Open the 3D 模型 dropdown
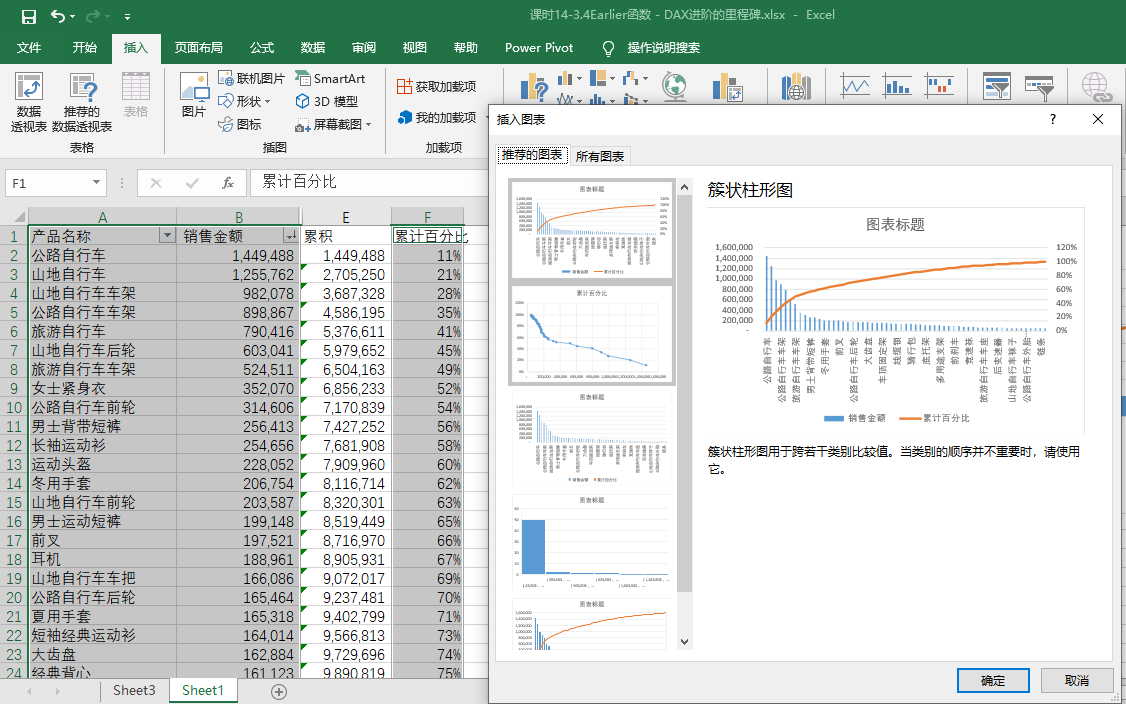Image resolution: width=1126 pixels, height=704 pixels. [x=327, y=101]
